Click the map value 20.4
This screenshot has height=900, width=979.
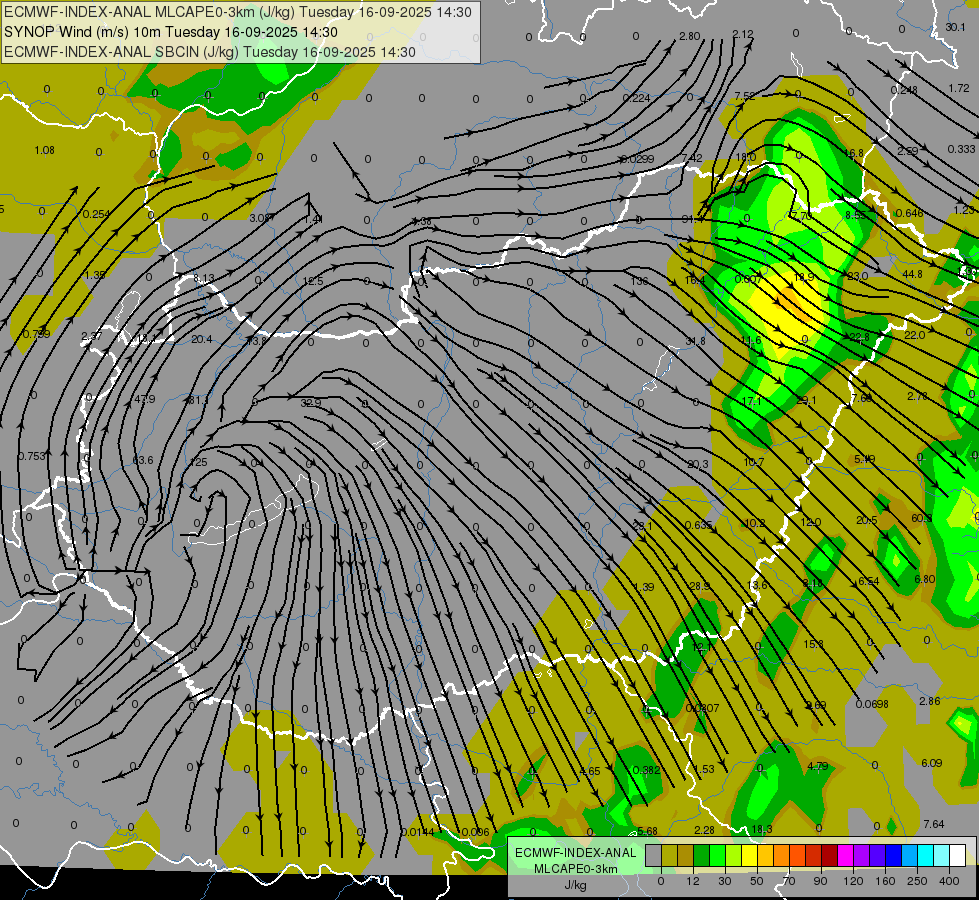pyautogui.click(x=202, y=339)
